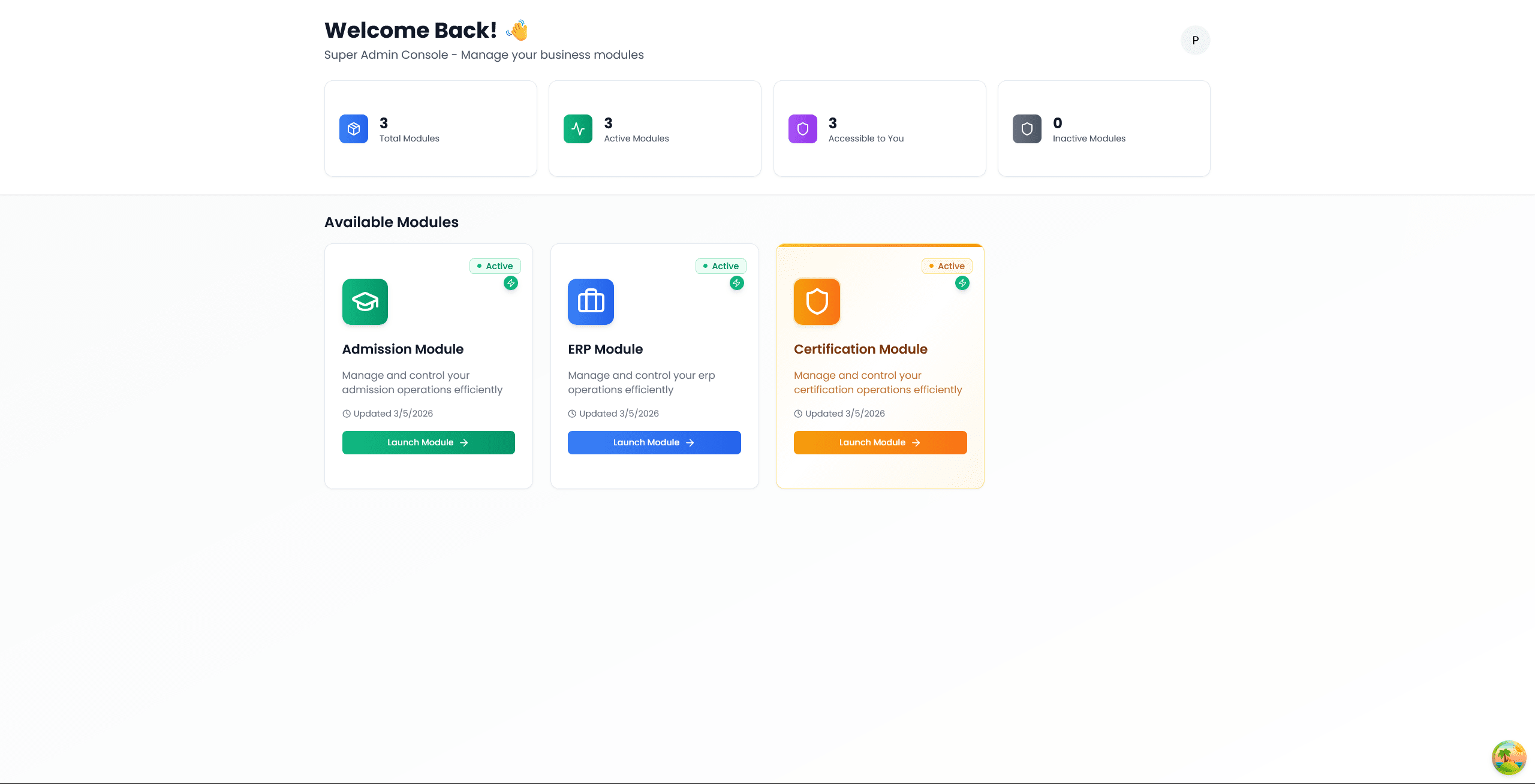The height and width of the screenshot is (784, 1535).
Task: Click the Available Modules heading
Action: [392, 222]
